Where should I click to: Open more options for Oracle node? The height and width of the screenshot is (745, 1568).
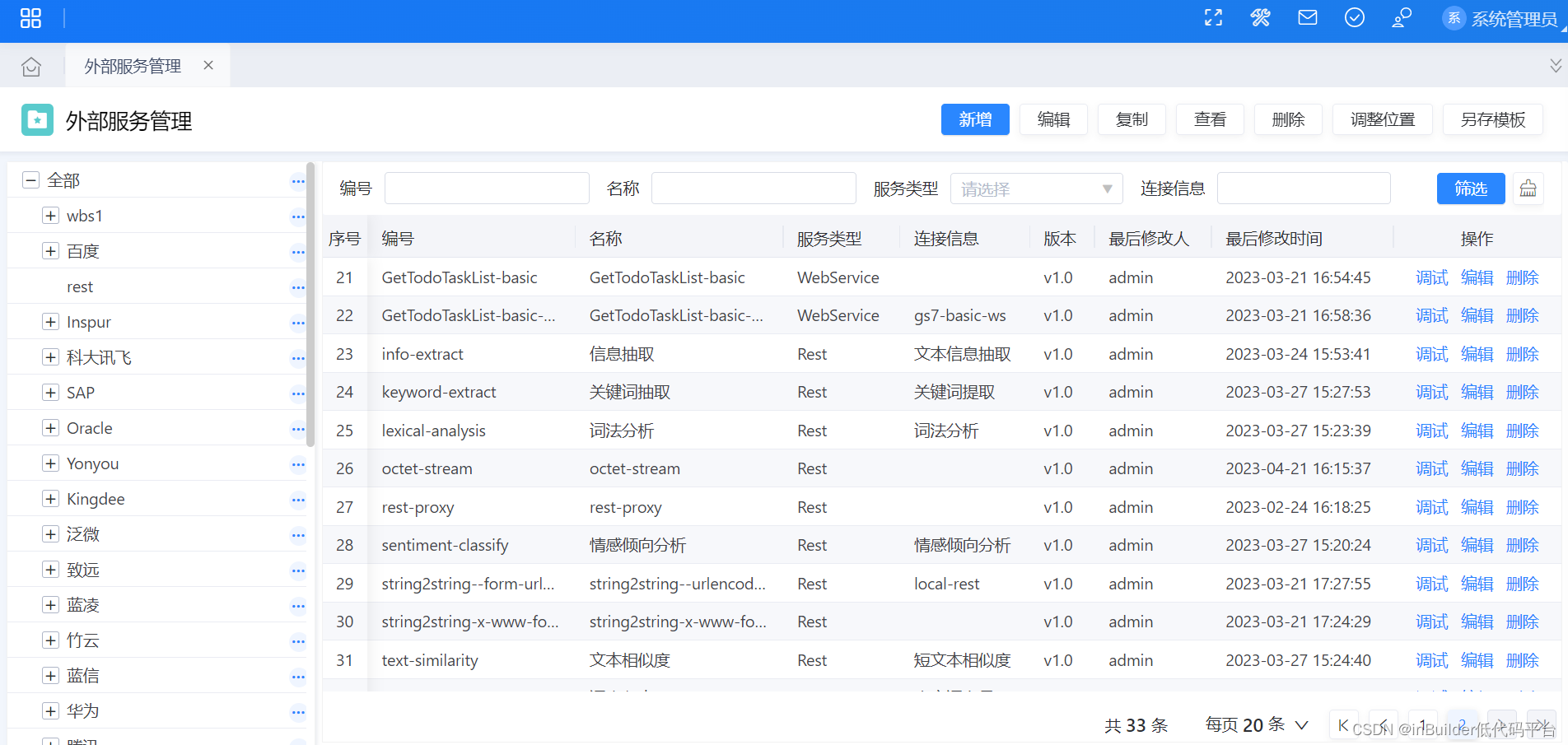(x=298, y=429)
